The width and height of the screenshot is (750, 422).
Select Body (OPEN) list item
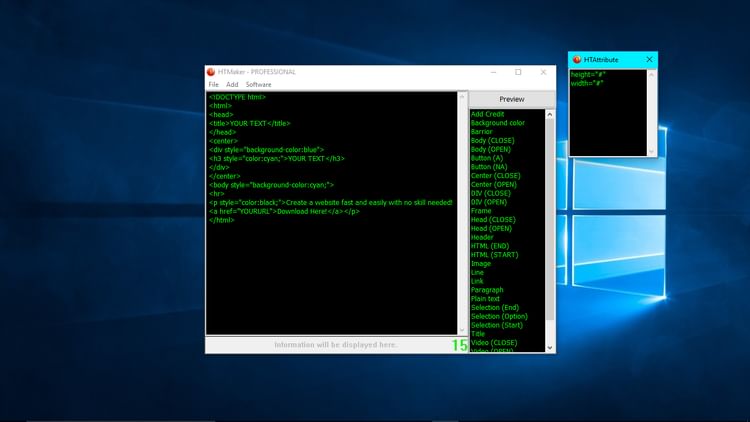coord(490,149)
